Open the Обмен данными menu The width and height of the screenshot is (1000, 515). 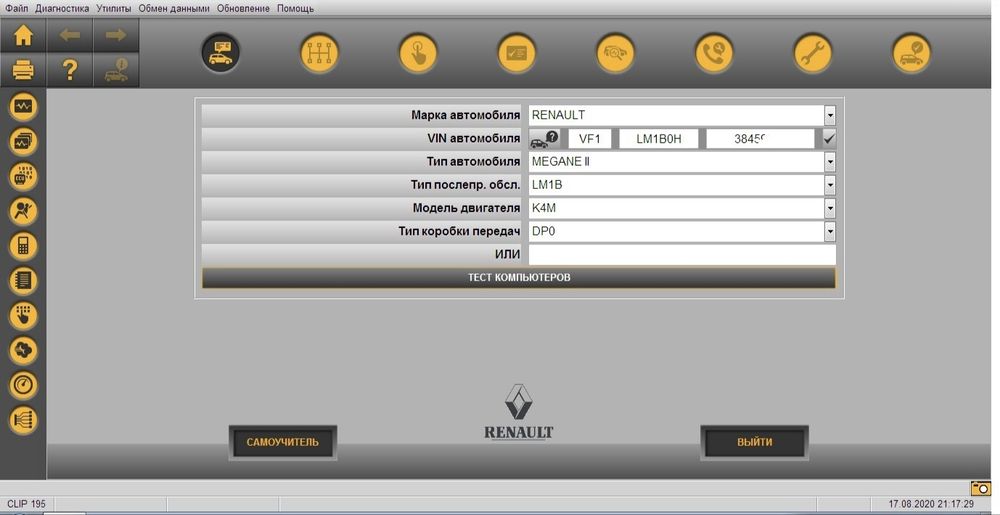click(x=173, y=8)
